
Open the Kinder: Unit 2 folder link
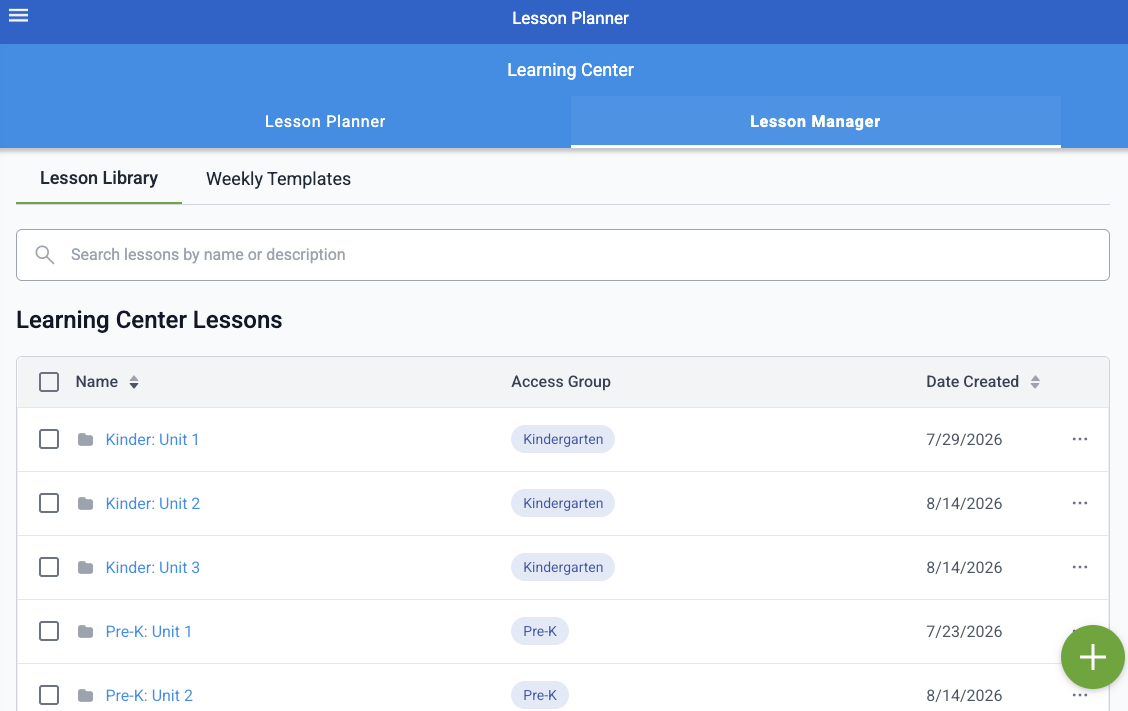[x=153, y=503]
